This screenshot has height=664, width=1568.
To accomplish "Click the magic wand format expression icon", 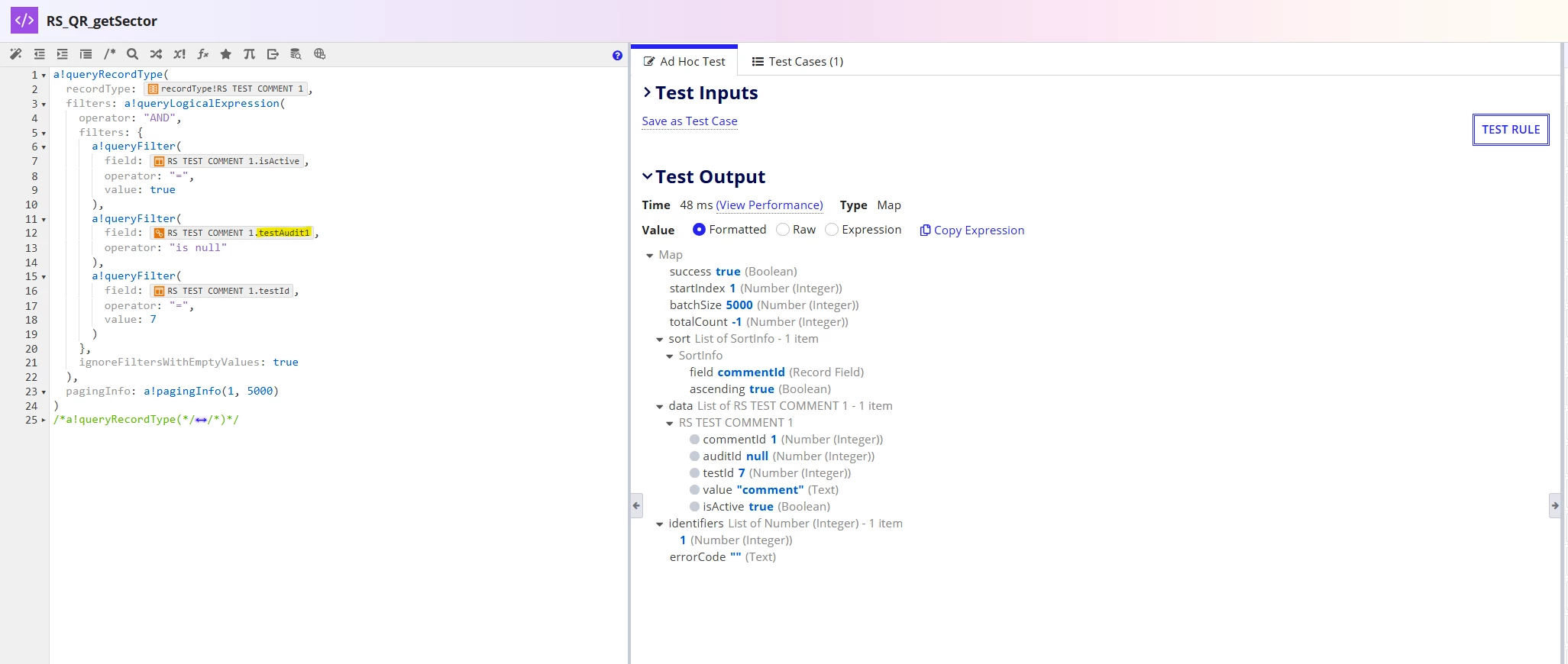I will click(15, 54).
